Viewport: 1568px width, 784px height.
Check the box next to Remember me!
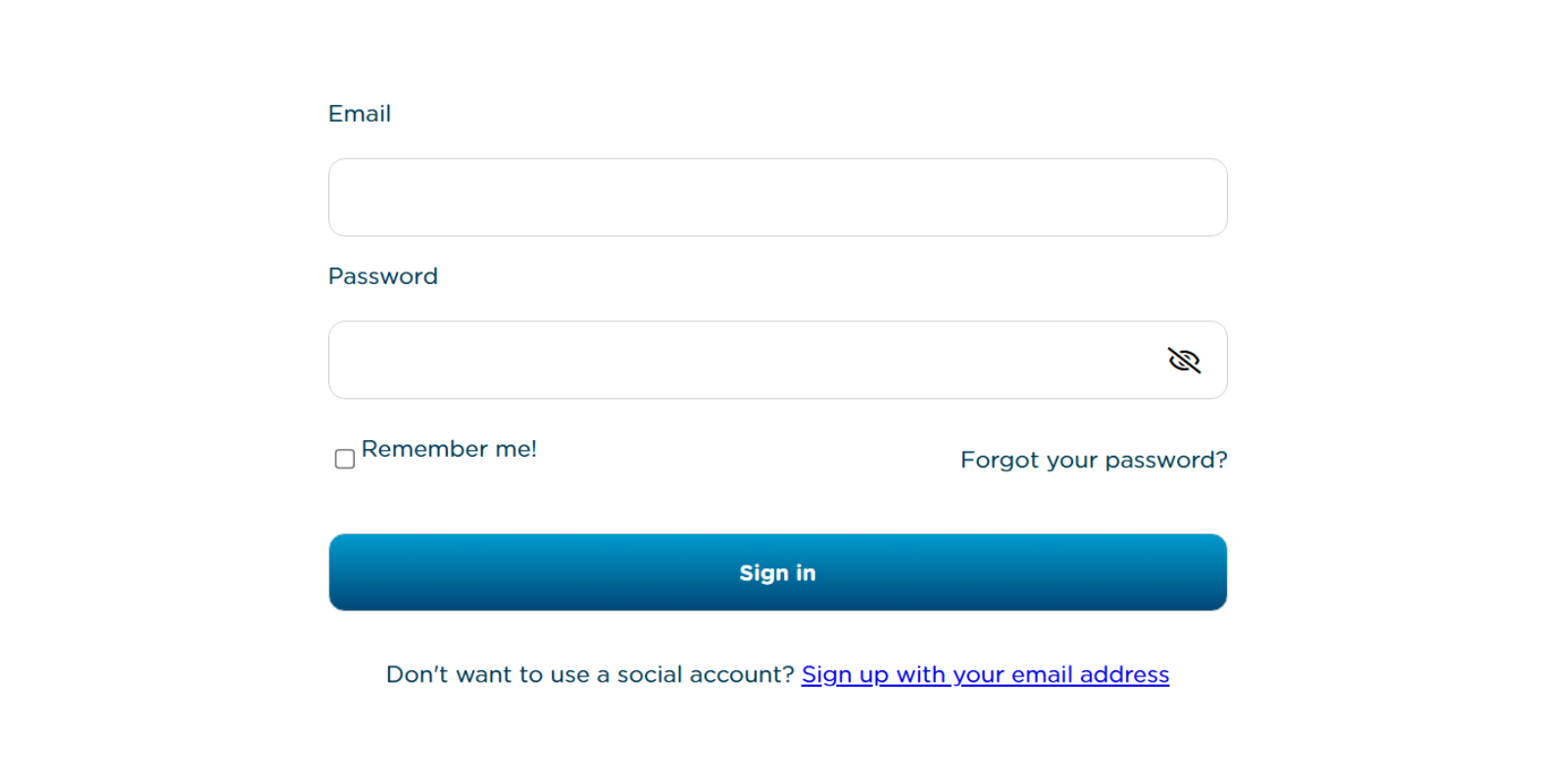[x=344, y=458]
